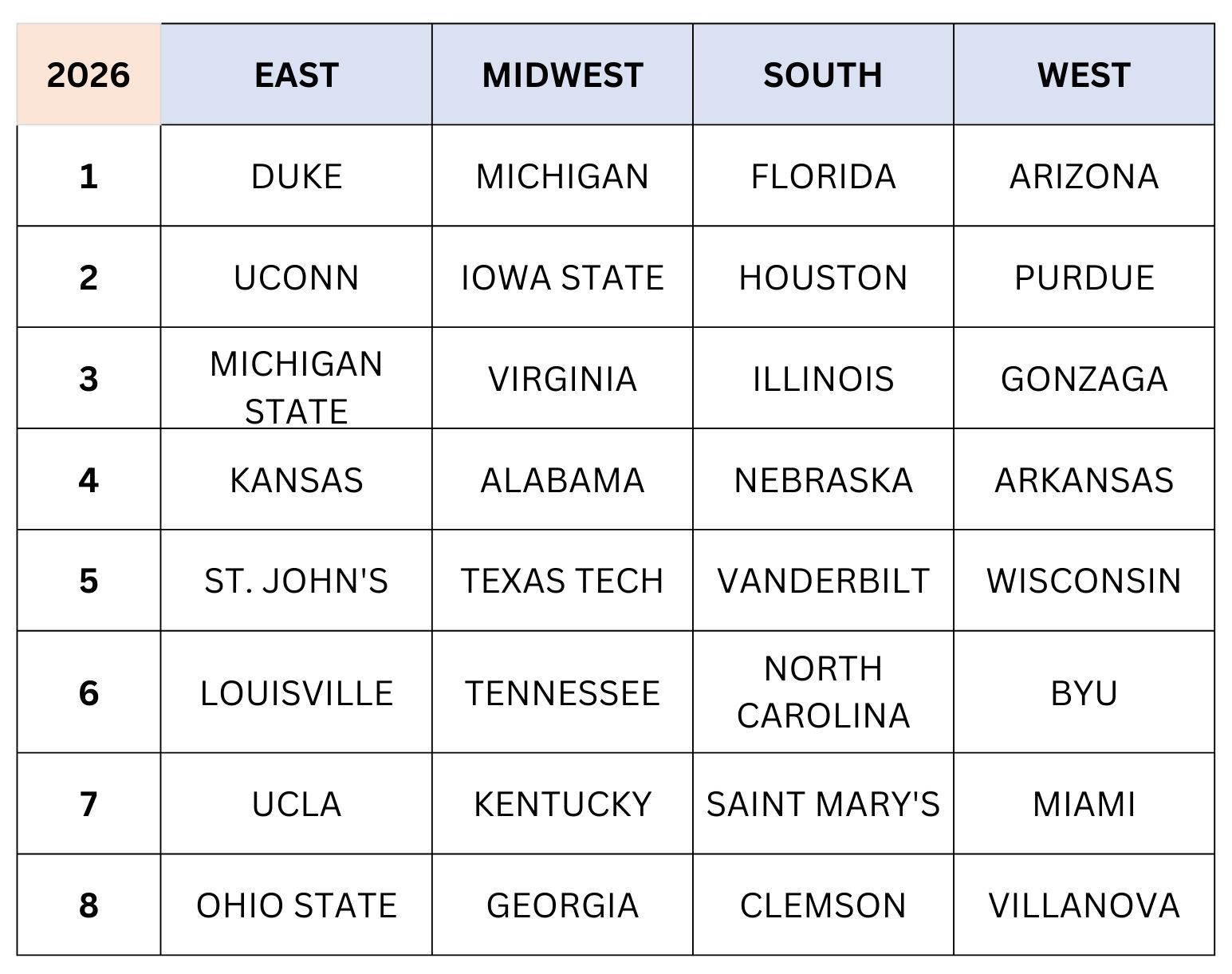1232x974 pixels.
Task: Click the SOUTH column header
Action: tap(823, 75)
